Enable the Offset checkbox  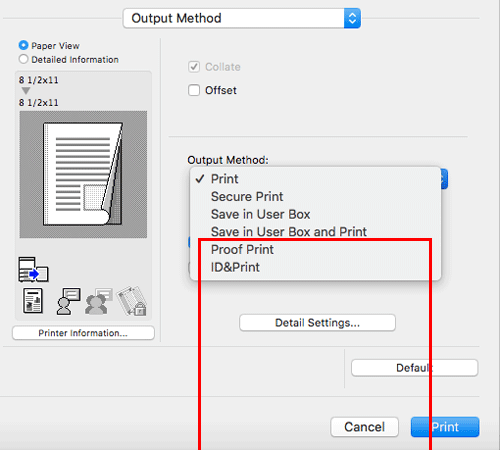point(194,90)
